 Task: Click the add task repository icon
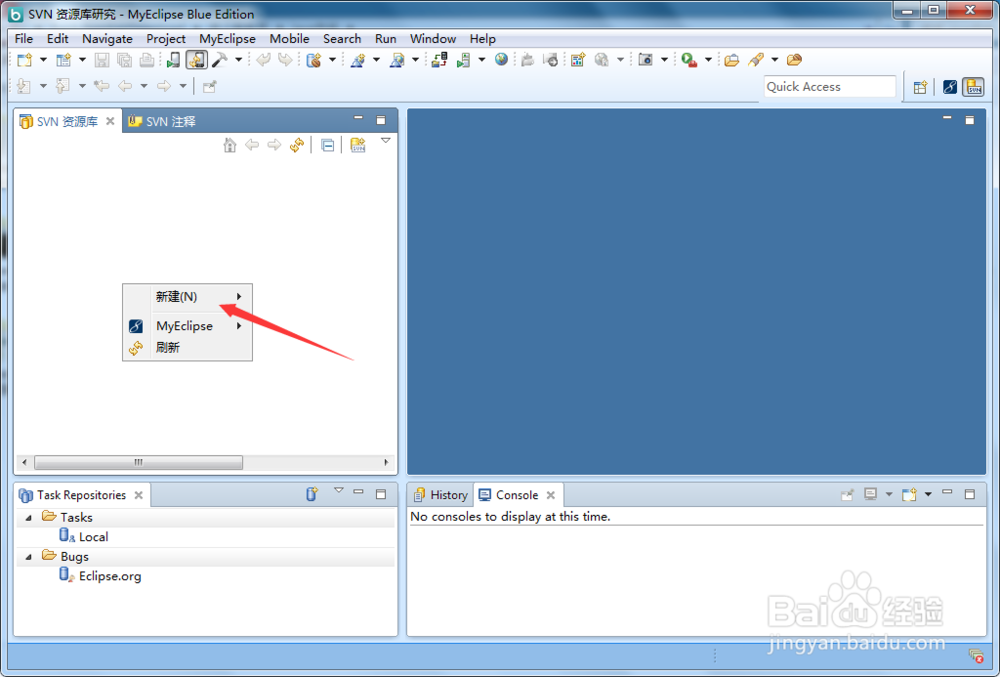(x=311, y=494)
